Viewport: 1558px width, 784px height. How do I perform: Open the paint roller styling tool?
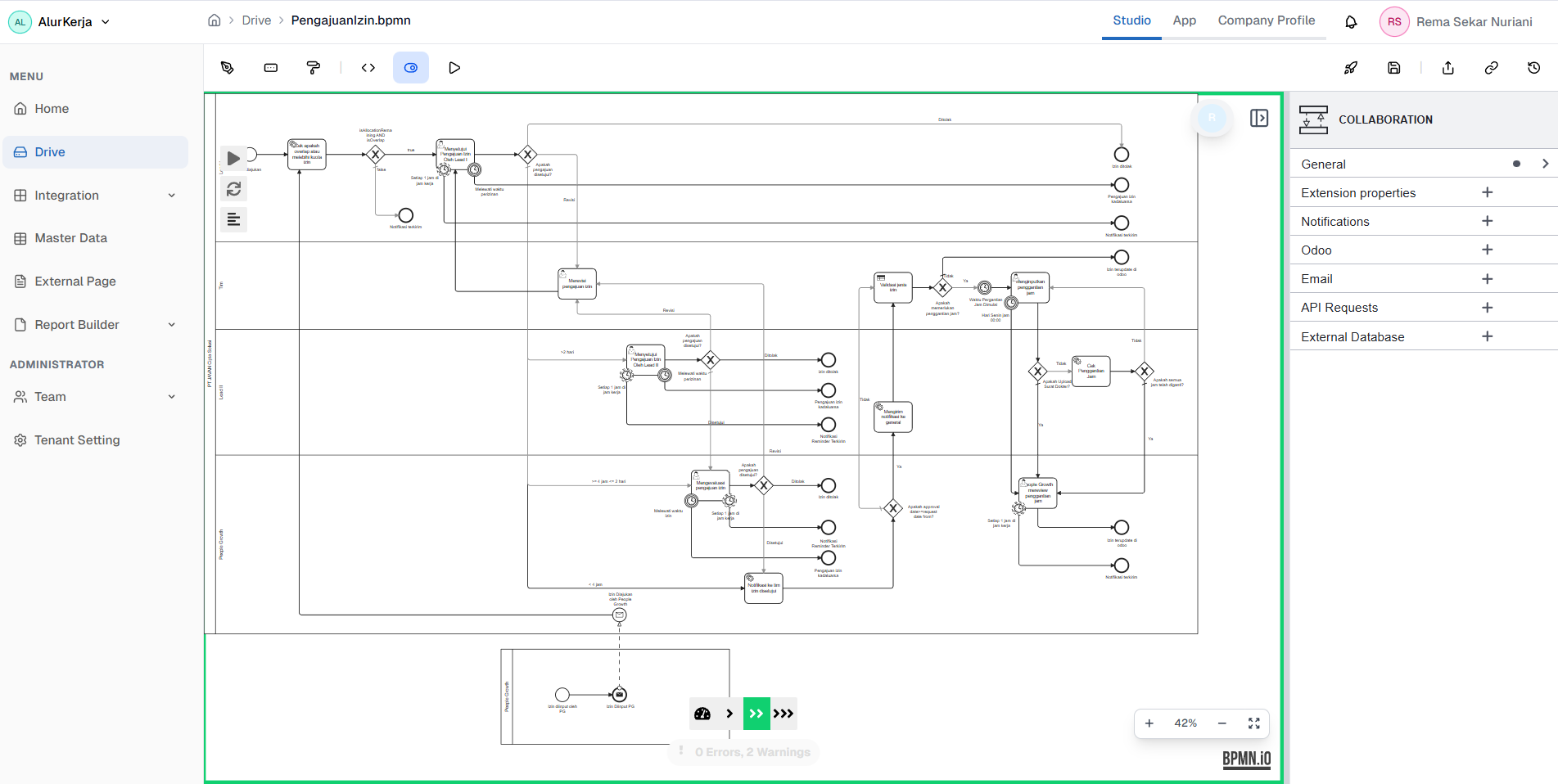click(x=314, y=67)
